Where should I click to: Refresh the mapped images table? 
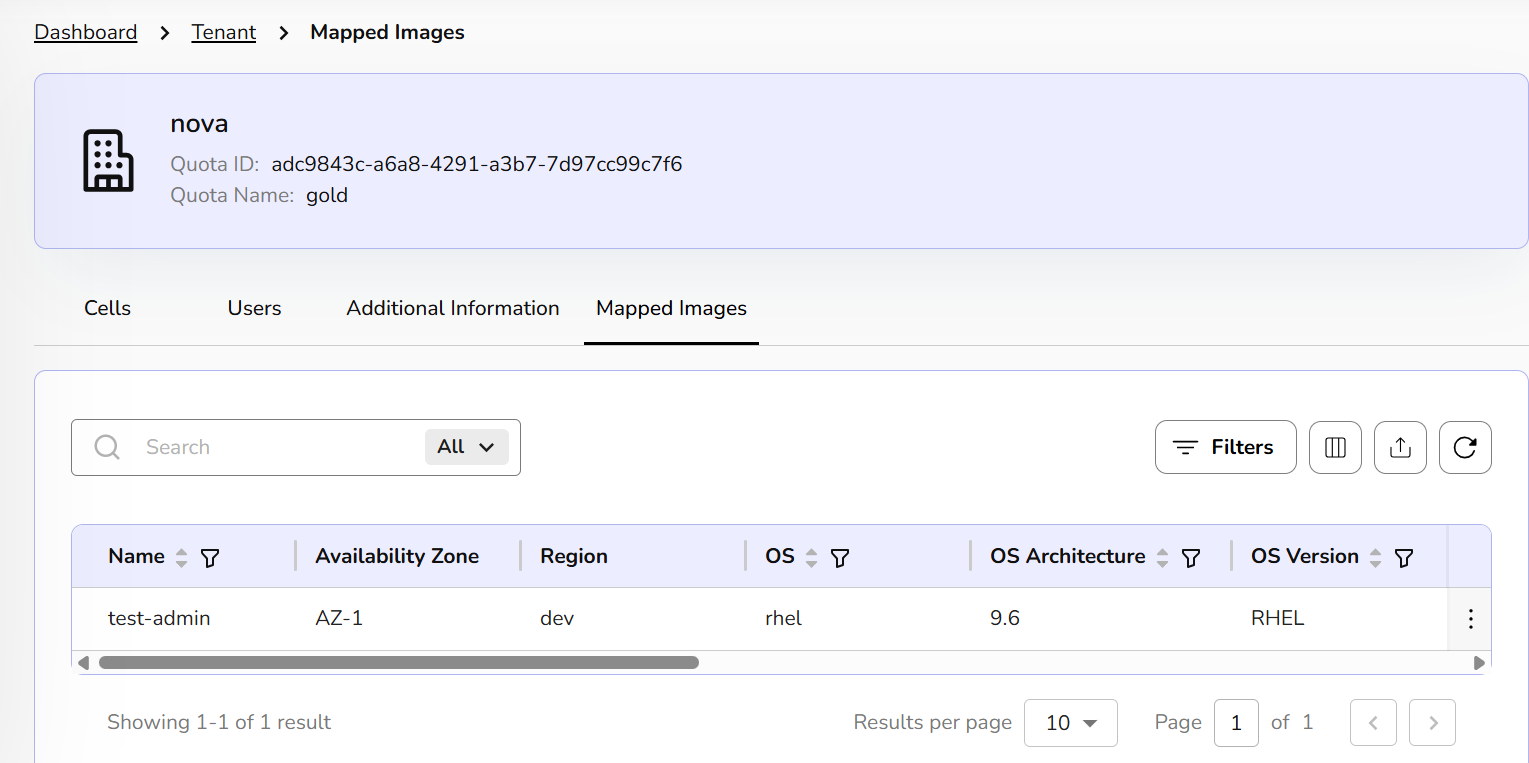click(1465, 447)
